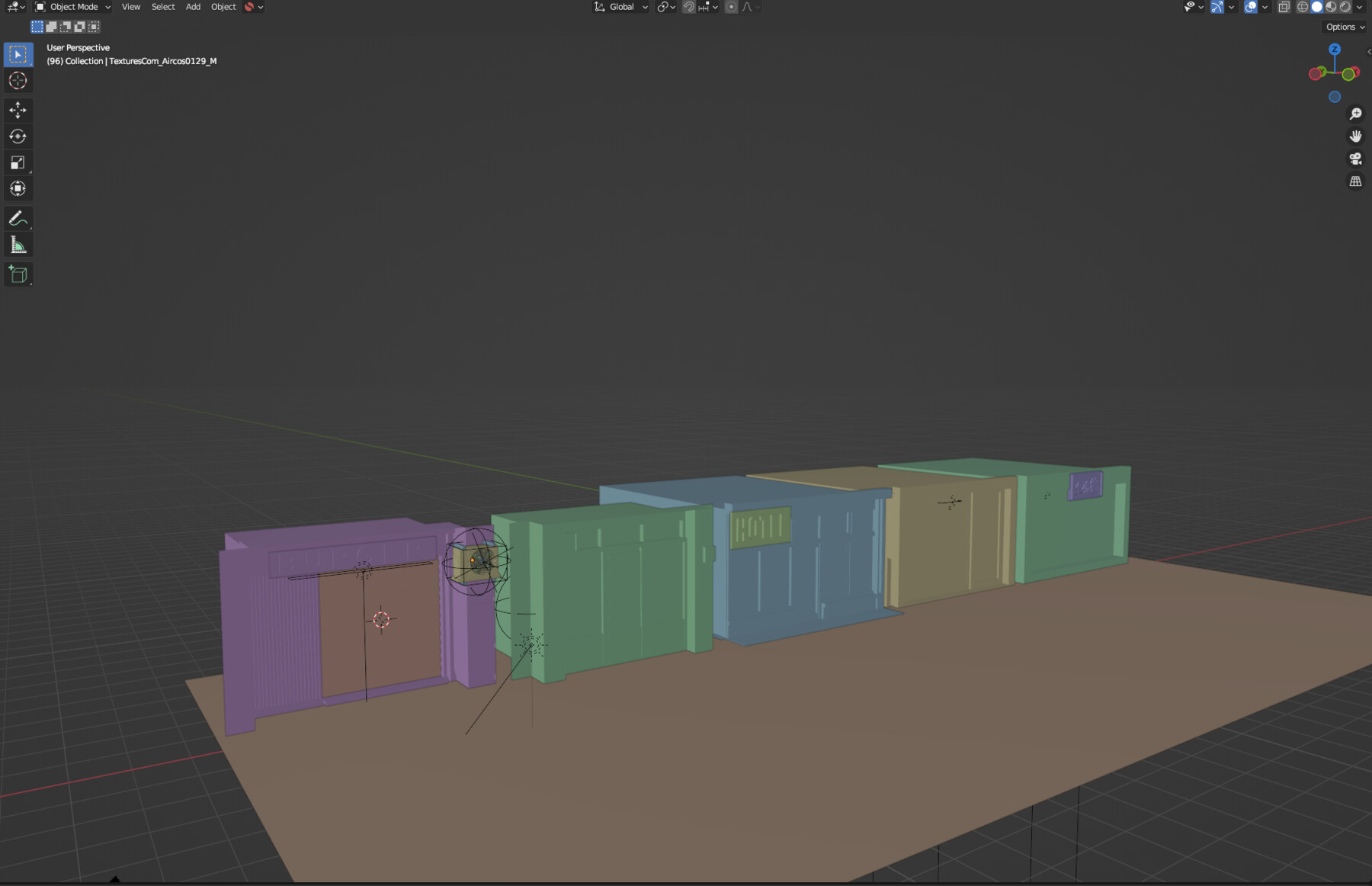Viewport: 1372px width, 886px height.
Task: Select the Cursor tool
Action: click(18, 81)
